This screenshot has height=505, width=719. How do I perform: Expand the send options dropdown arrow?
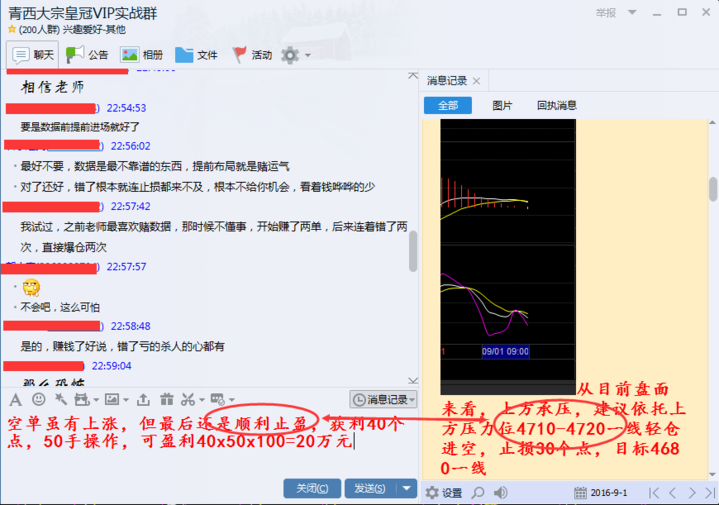click(406, 488)
